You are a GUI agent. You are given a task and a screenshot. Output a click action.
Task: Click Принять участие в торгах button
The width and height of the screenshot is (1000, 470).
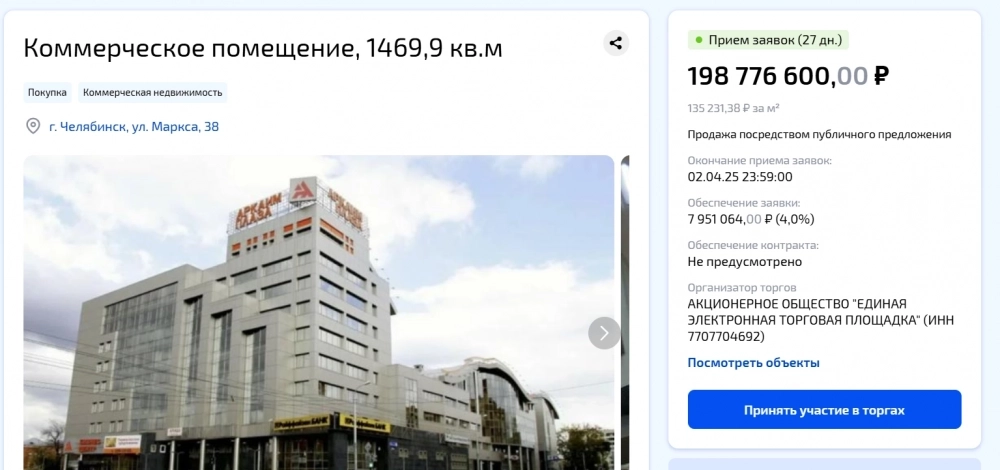pos(824,410)
